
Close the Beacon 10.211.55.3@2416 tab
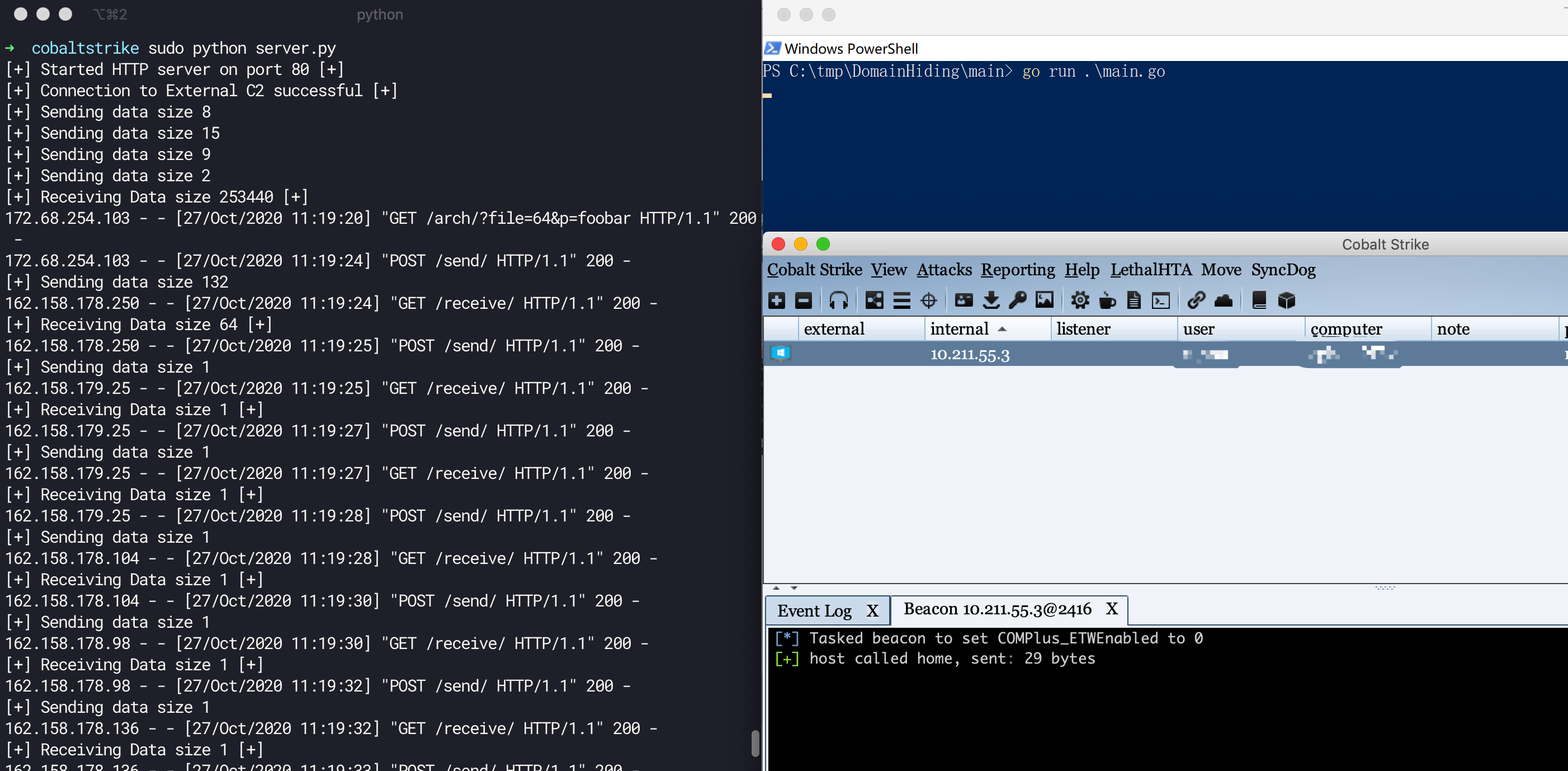1112,609
